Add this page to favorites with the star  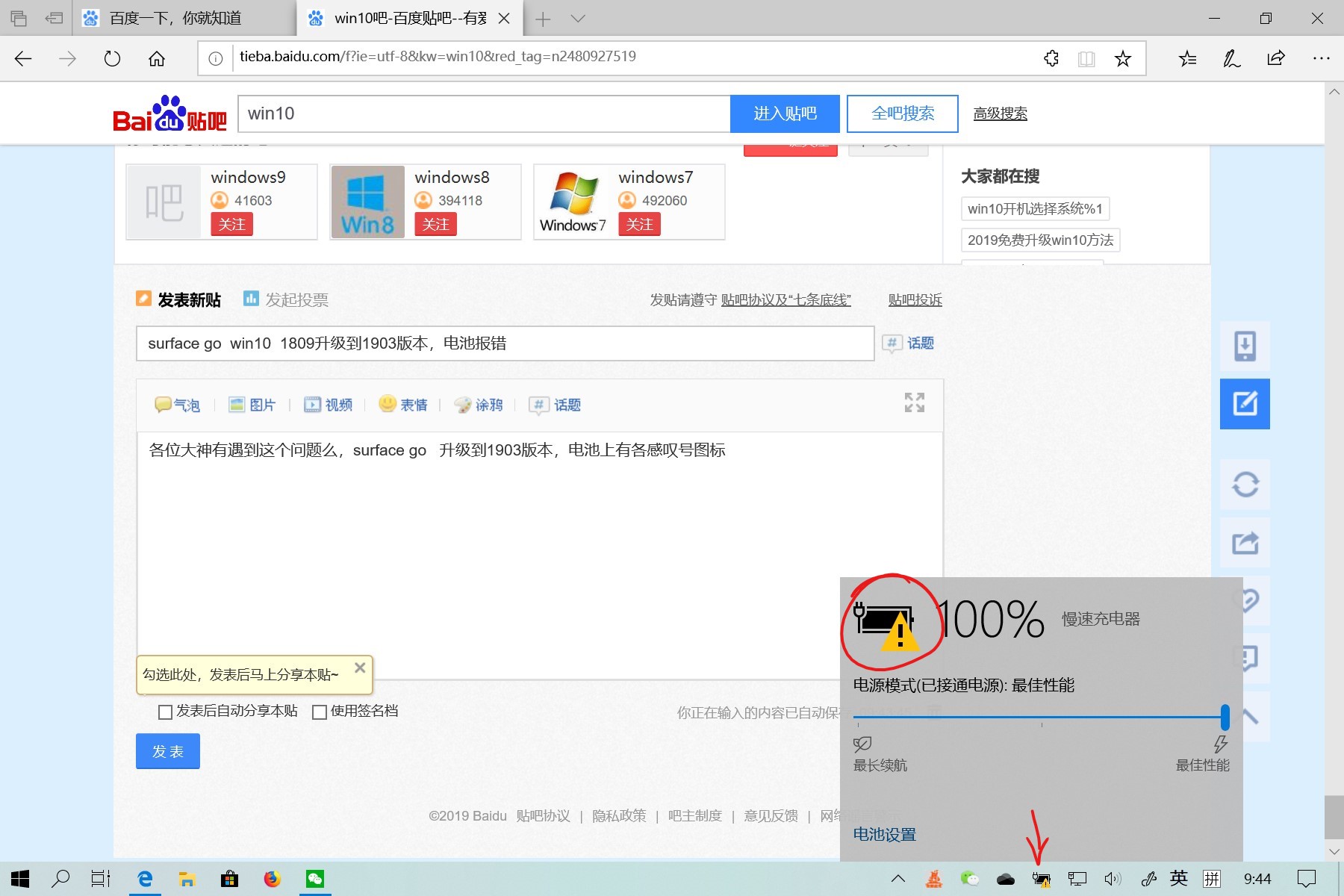tap(1122, 58)
